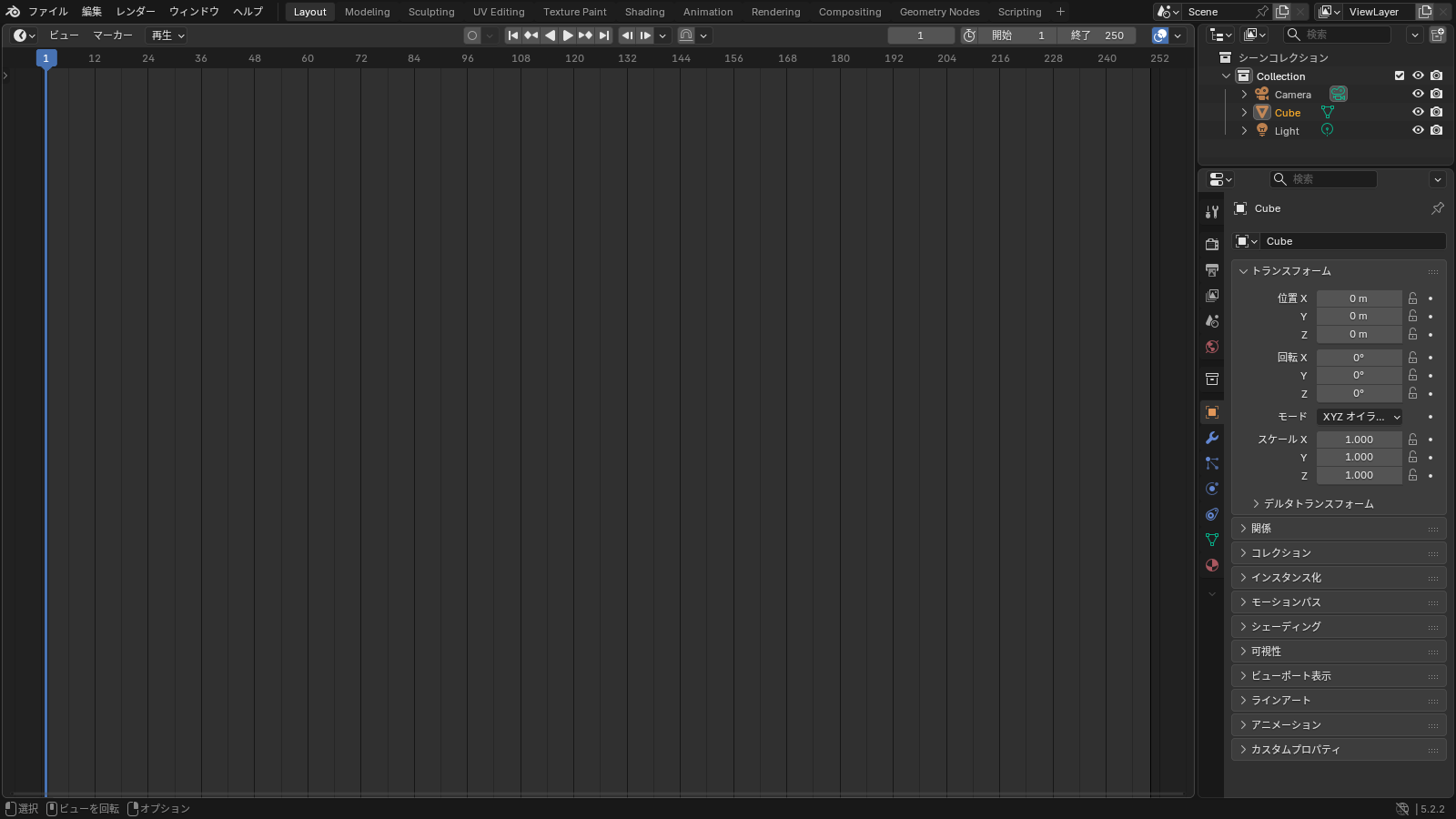
Task: Expand the 関係 panel
Action: (1339, 529)
